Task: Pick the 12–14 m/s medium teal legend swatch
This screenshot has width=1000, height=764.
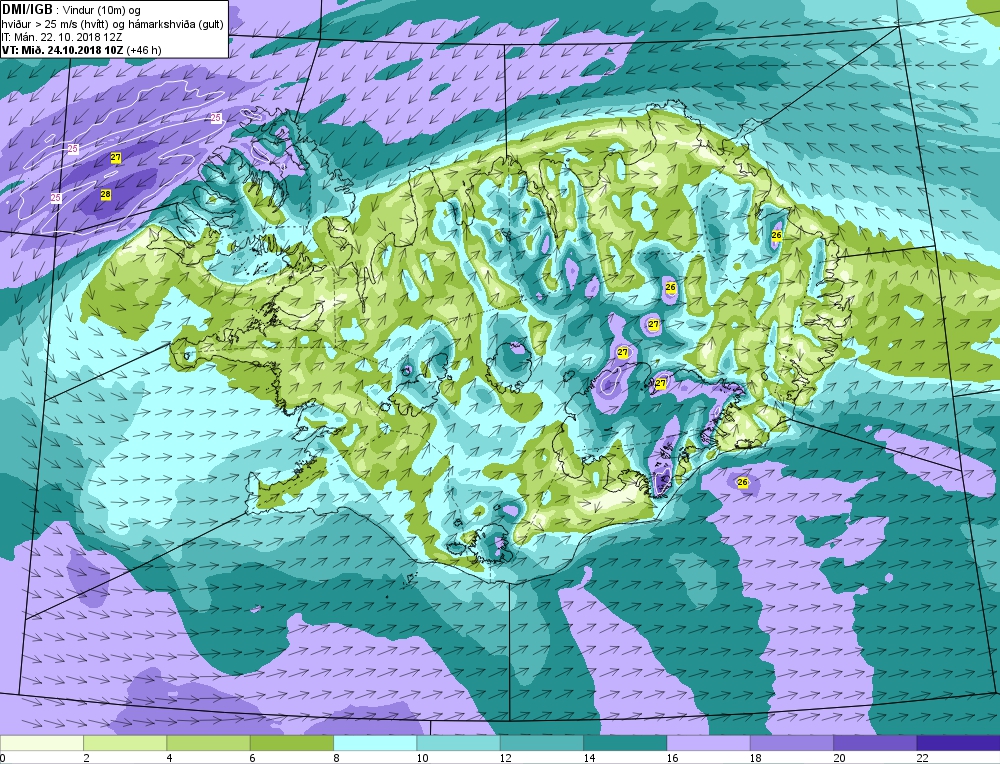Action: [541, 743]
